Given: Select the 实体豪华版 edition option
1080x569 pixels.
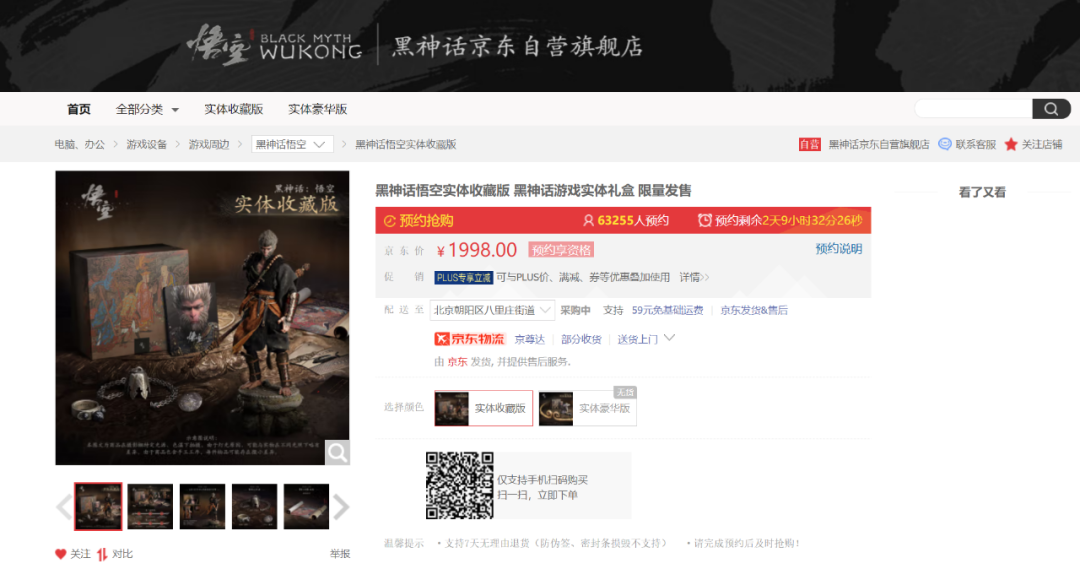Looking at the screenshot, I should (588, 408).
